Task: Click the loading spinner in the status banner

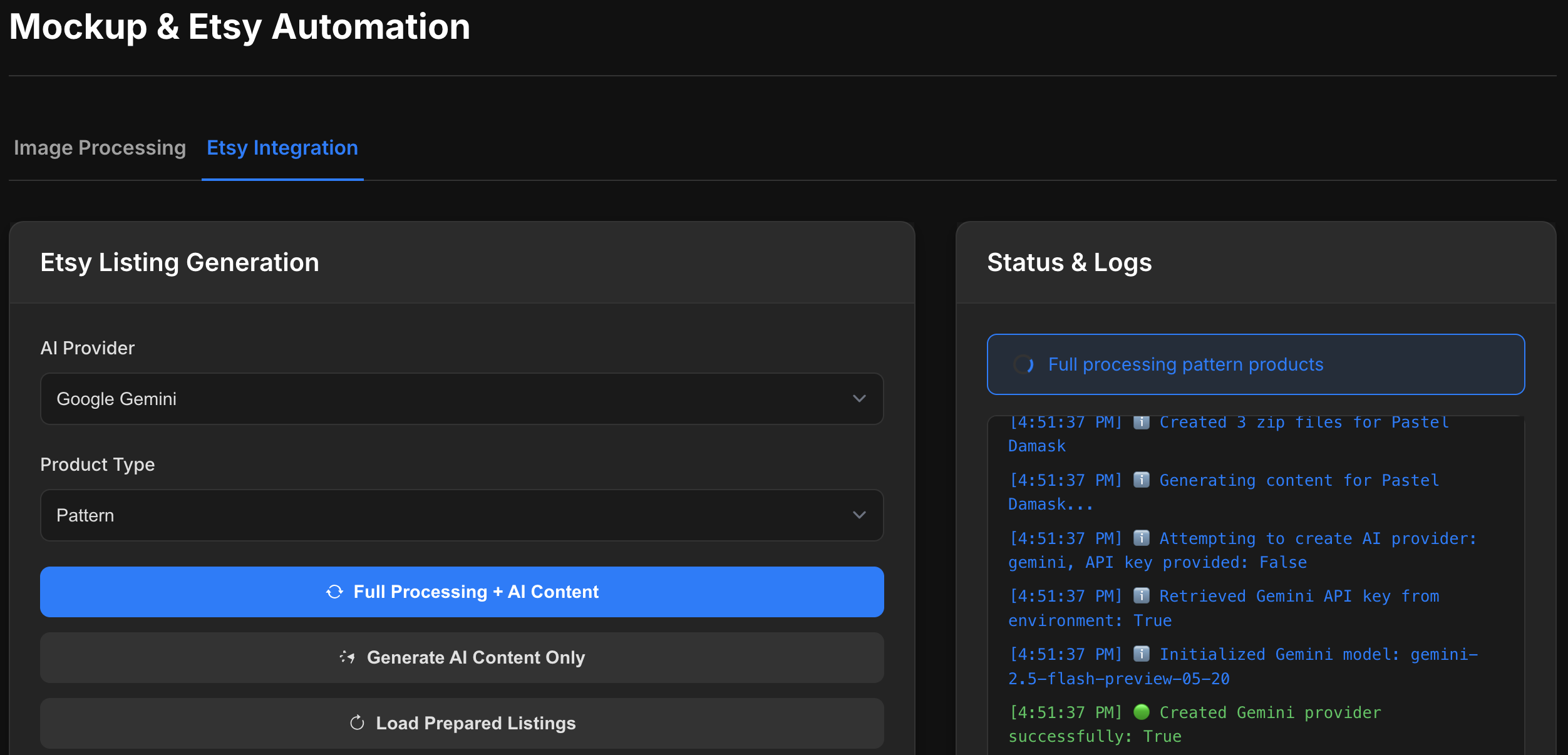Action: (x=1024, y=364)
